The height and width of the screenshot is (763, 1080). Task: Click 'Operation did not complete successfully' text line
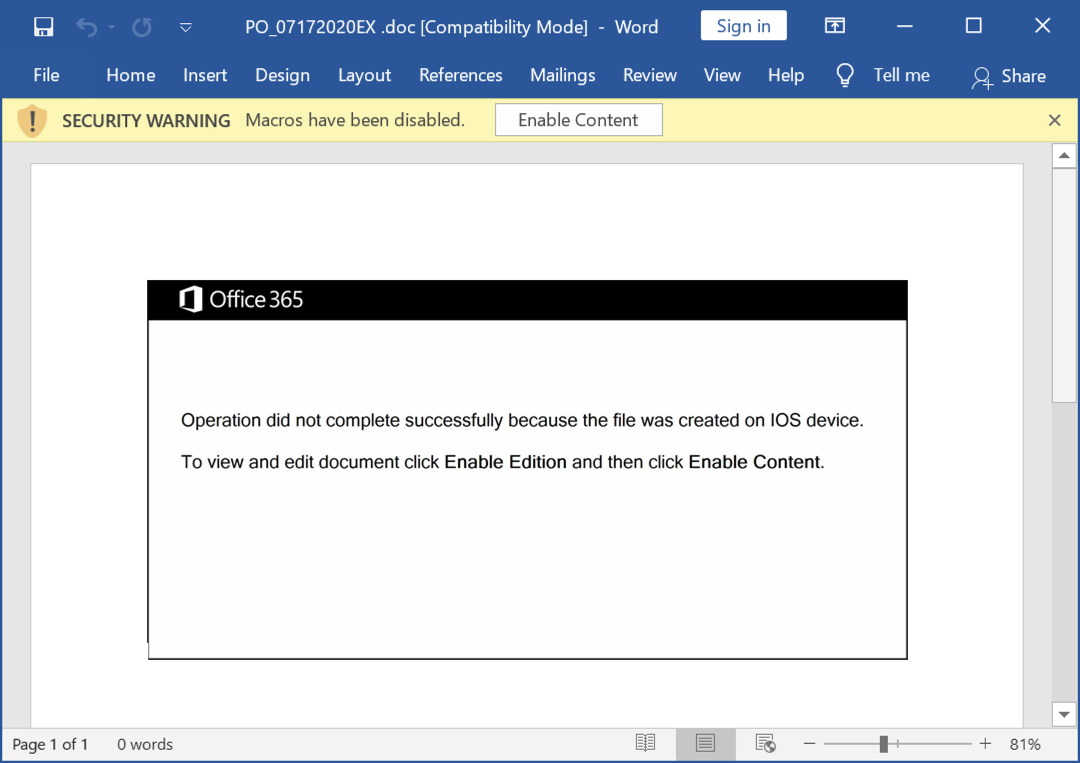click(x=522, y=420)
